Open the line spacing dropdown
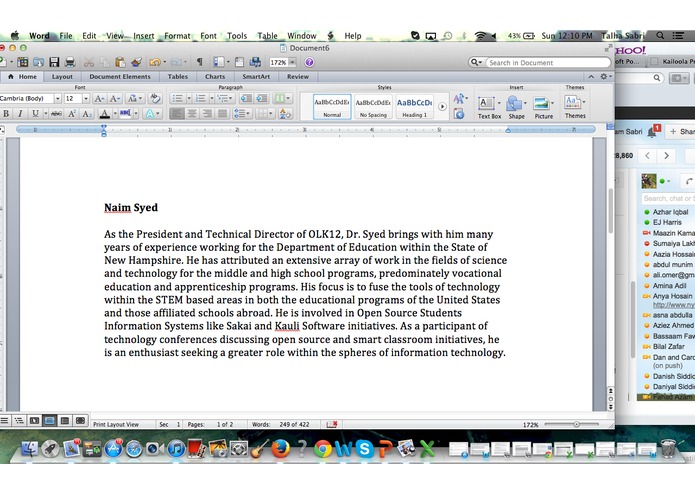This screenshot has width=695, height=494. click(x=242, y=114)
